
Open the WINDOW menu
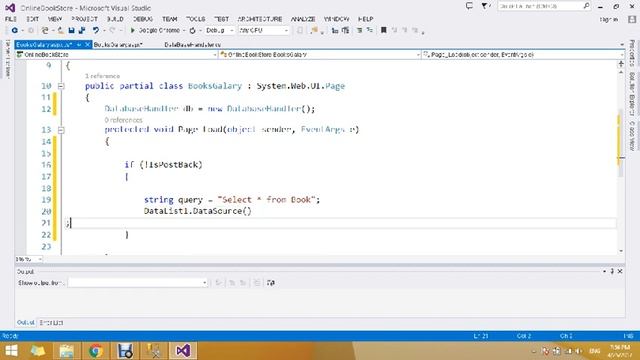coord(336,19)
